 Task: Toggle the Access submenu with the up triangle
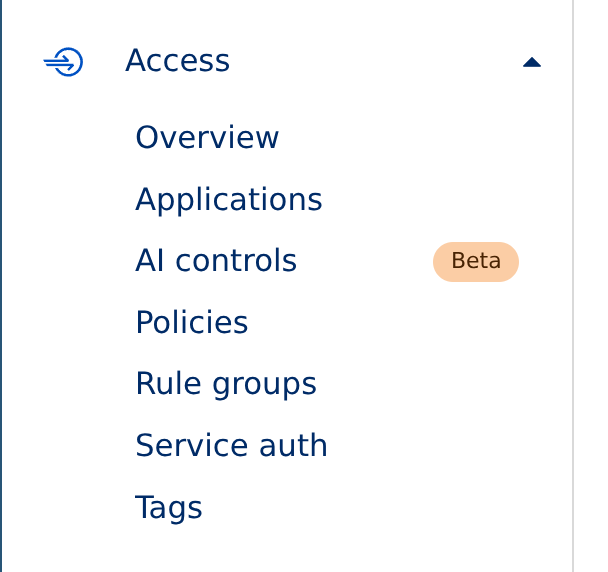pos(531,62)
